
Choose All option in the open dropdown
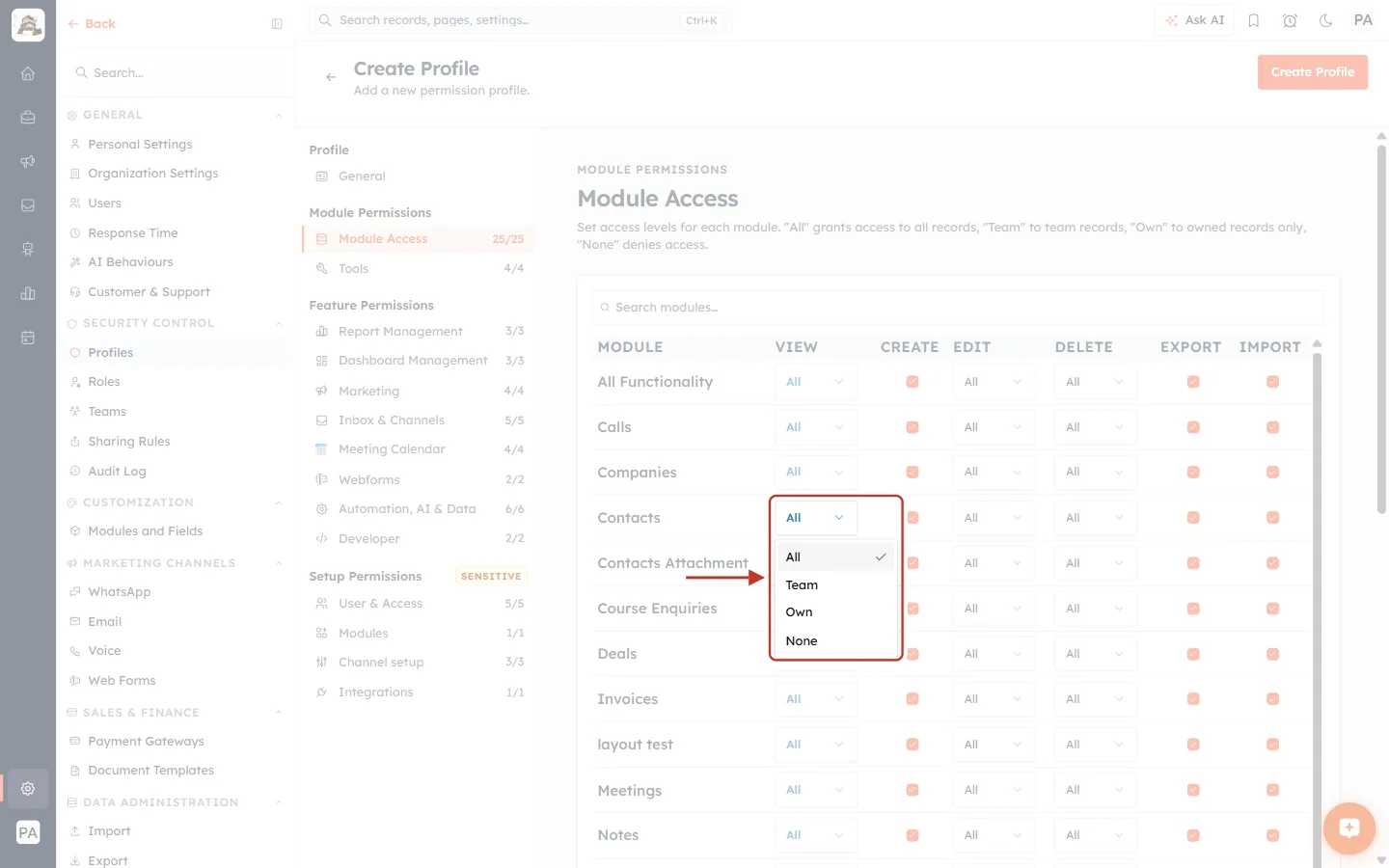tap(835, 557)
